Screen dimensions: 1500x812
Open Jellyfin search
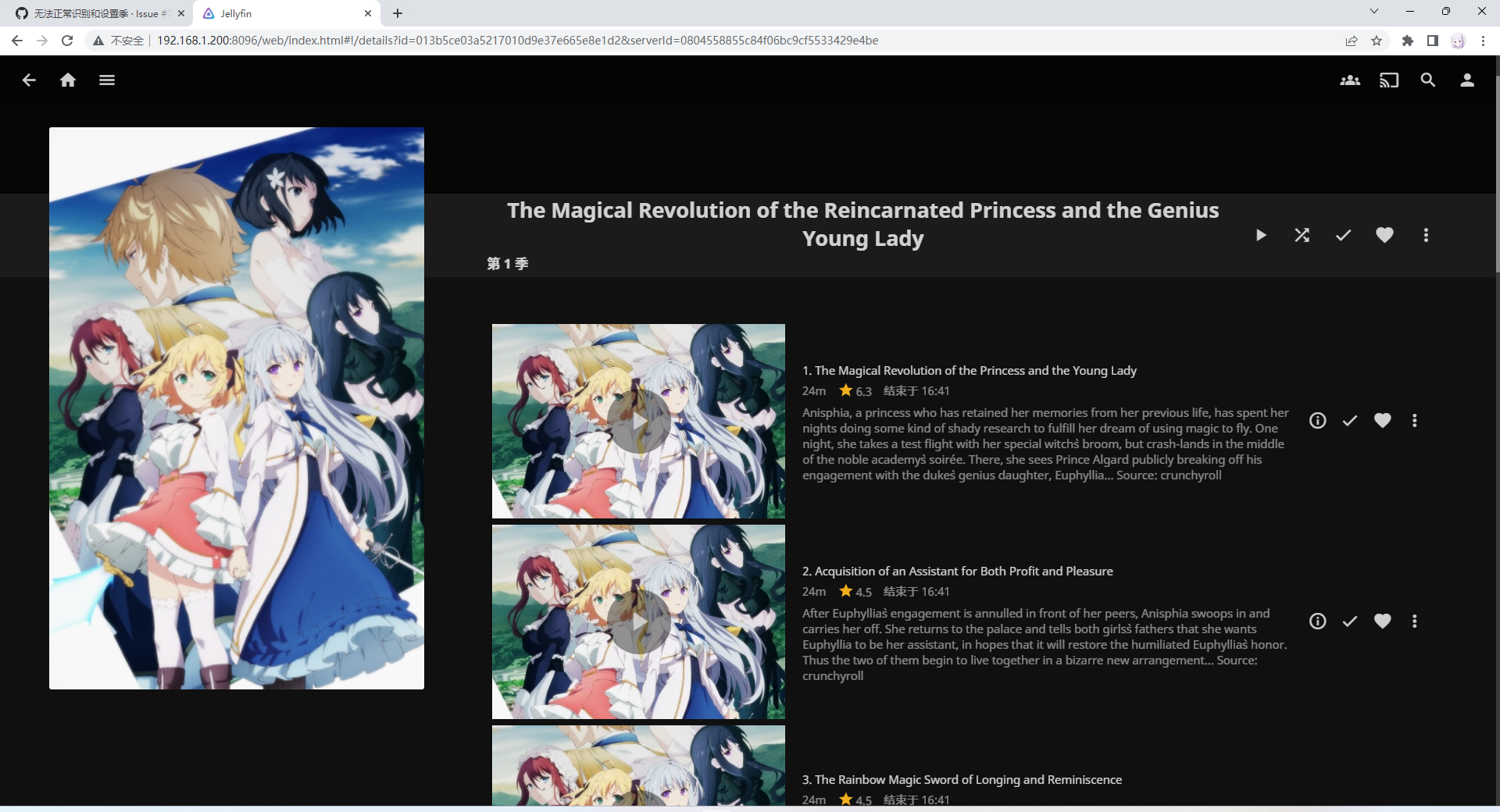pos(1428,80)
